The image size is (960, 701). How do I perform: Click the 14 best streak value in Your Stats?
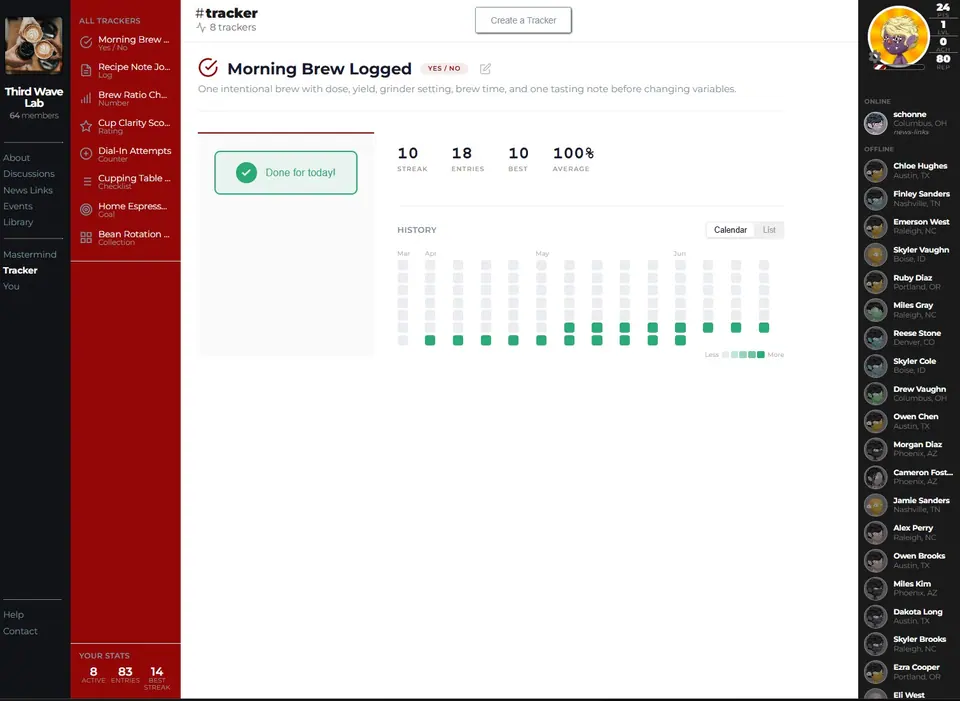click(157, 672)
